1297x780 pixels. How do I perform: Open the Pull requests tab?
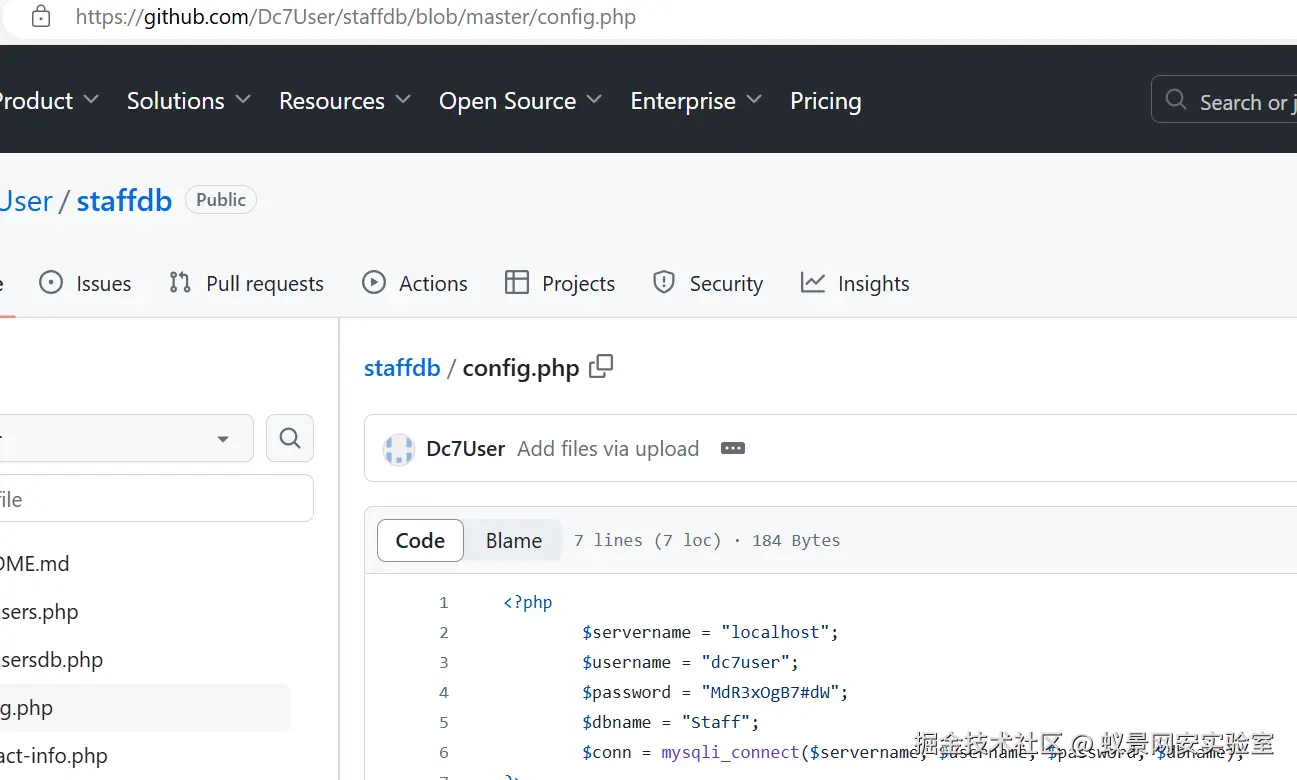pos(246,284)
